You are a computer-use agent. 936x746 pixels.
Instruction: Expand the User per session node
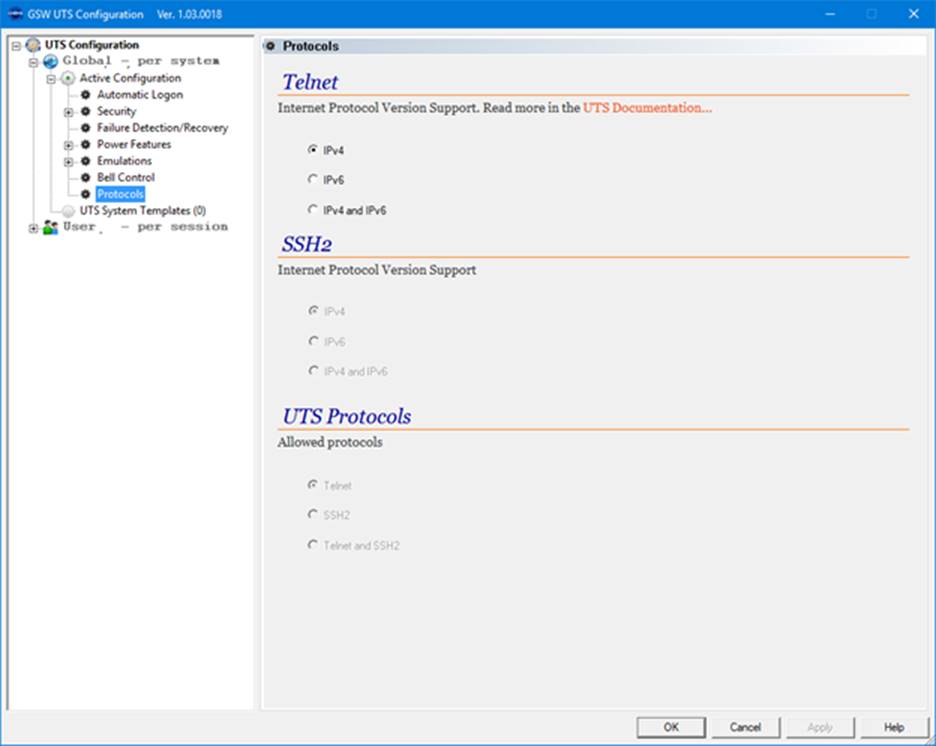pyautogui.click(x=33, y=228)
